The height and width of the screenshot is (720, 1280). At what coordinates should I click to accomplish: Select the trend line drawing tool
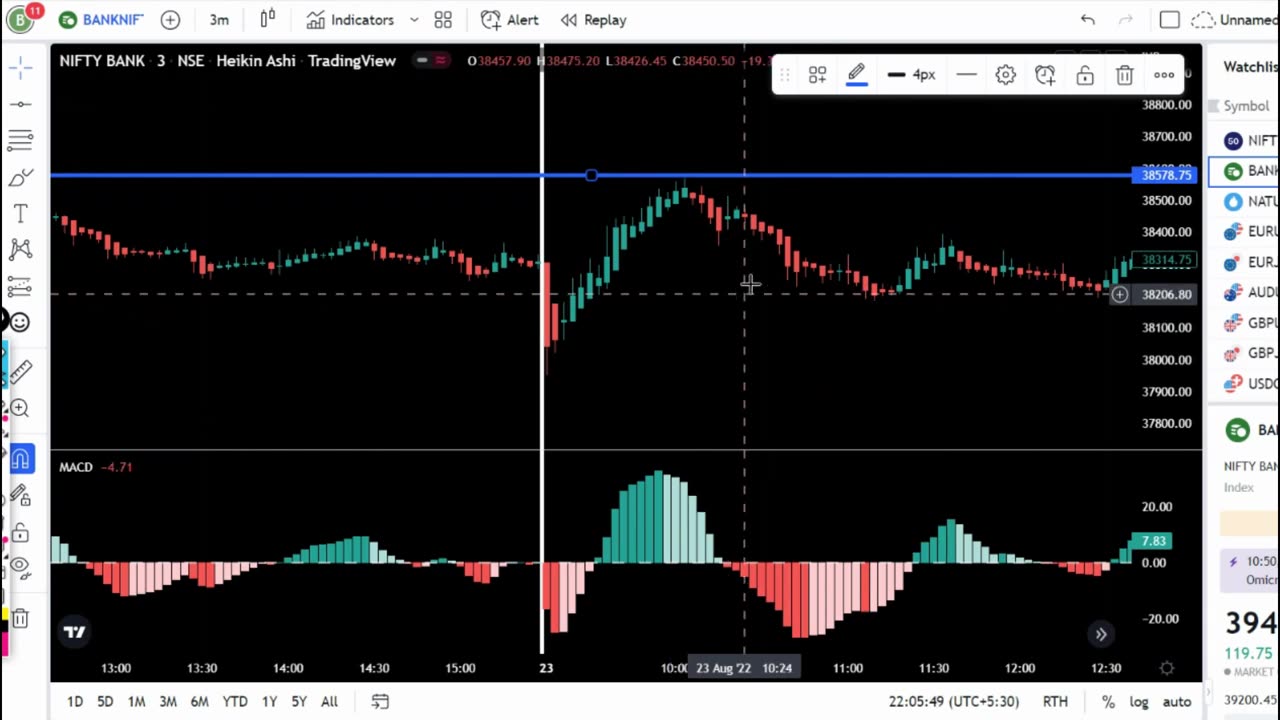pos(20,103)
